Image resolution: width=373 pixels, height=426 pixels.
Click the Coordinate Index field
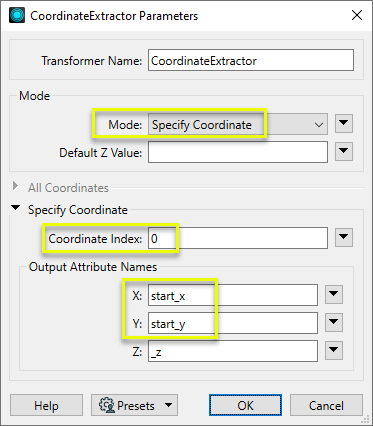click(238, 238)
